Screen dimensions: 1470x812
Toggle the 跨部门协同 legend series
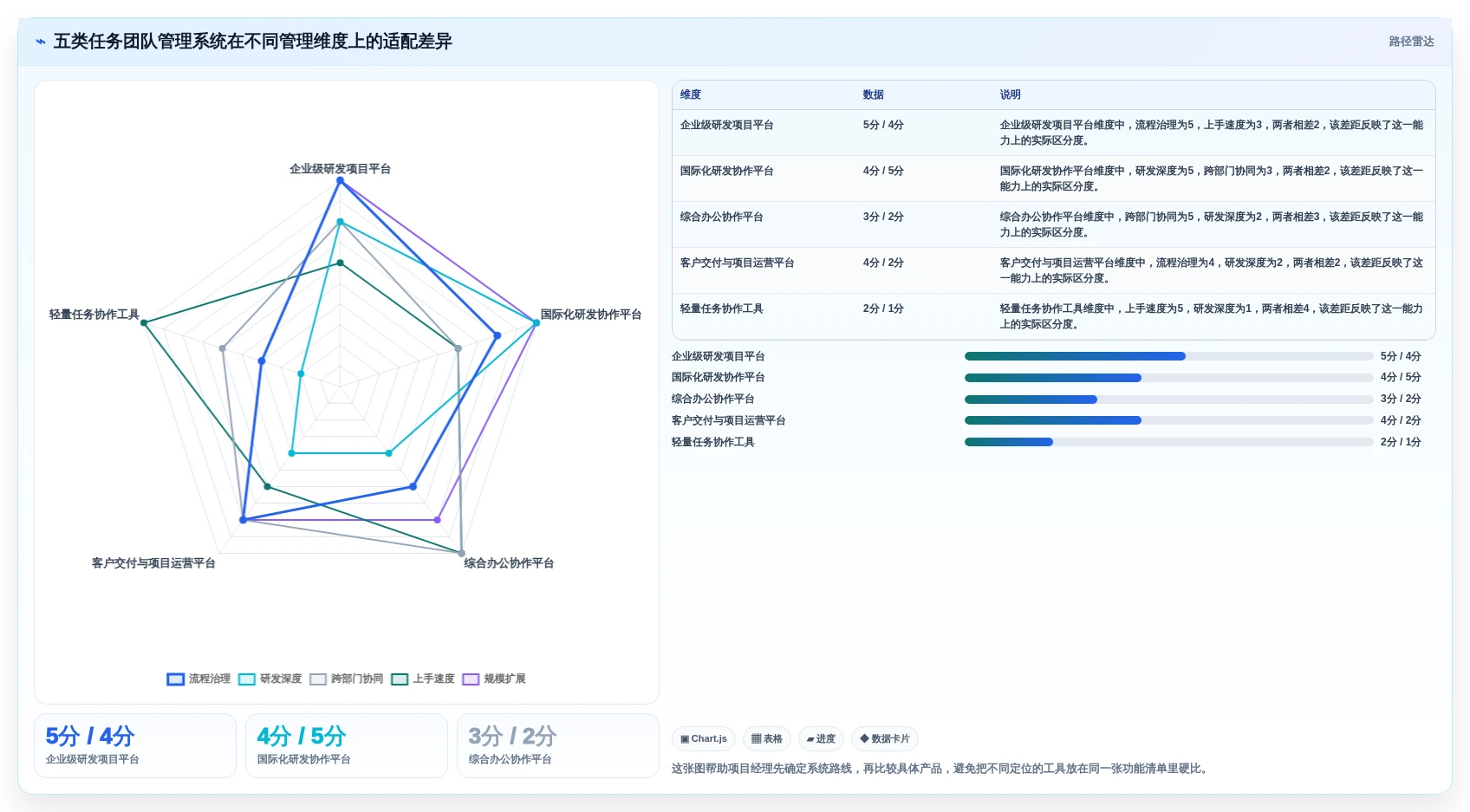(346, 679)
